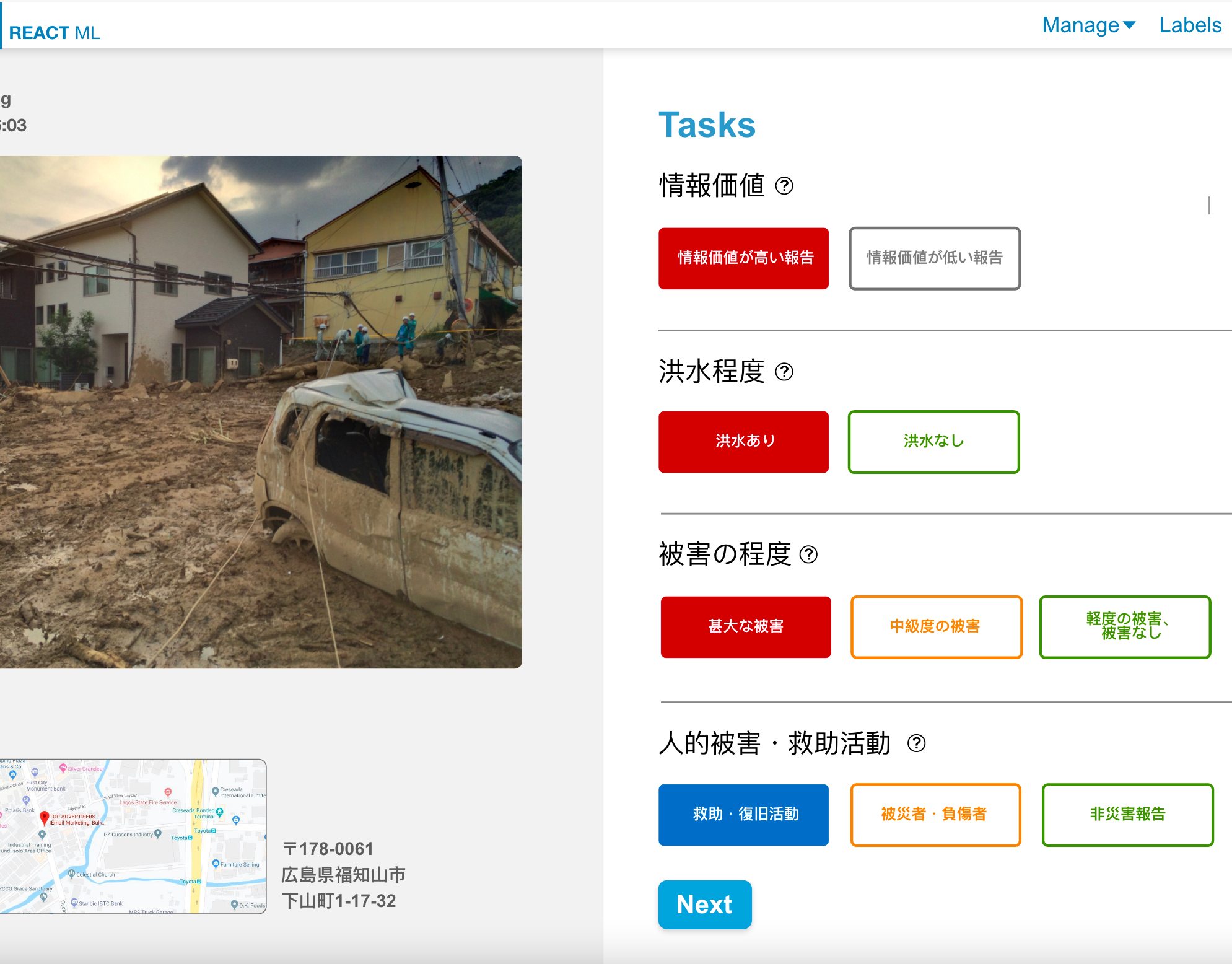Go to REACT ML home logo
Image resolution: width=1232 pixels, height=964 pixels.
55,33
